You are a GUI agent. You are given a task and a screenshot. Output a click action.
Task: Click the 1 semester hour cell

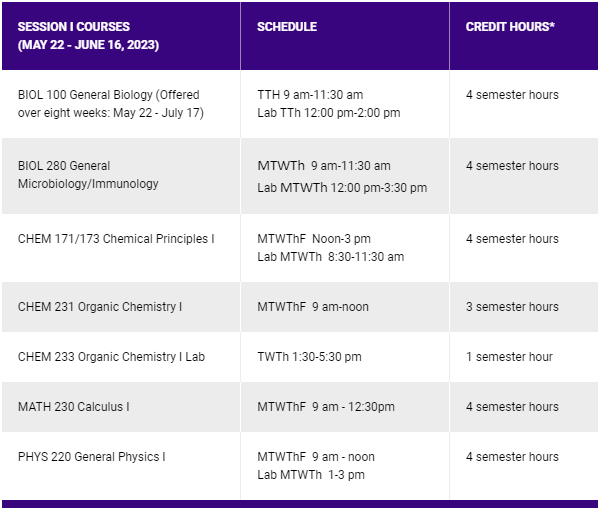click(509, 356)
